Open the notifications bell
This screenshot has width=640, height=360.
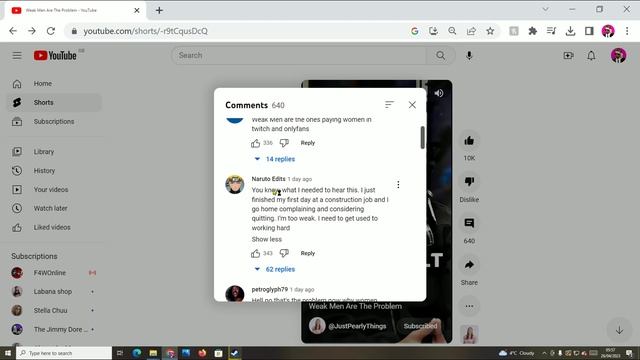click(591, 55)
